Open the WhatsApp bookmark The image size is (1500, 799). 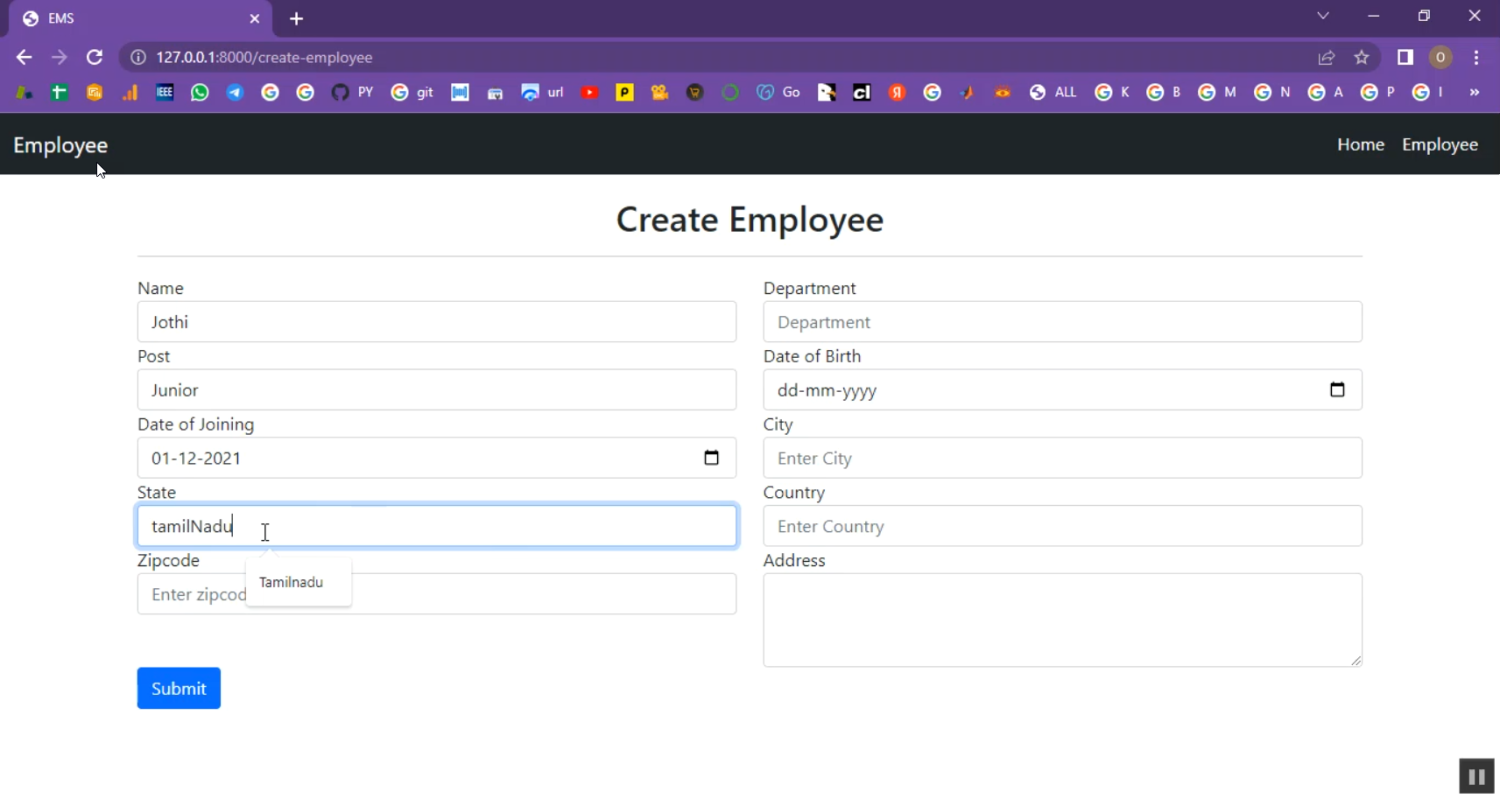point(200,93)
